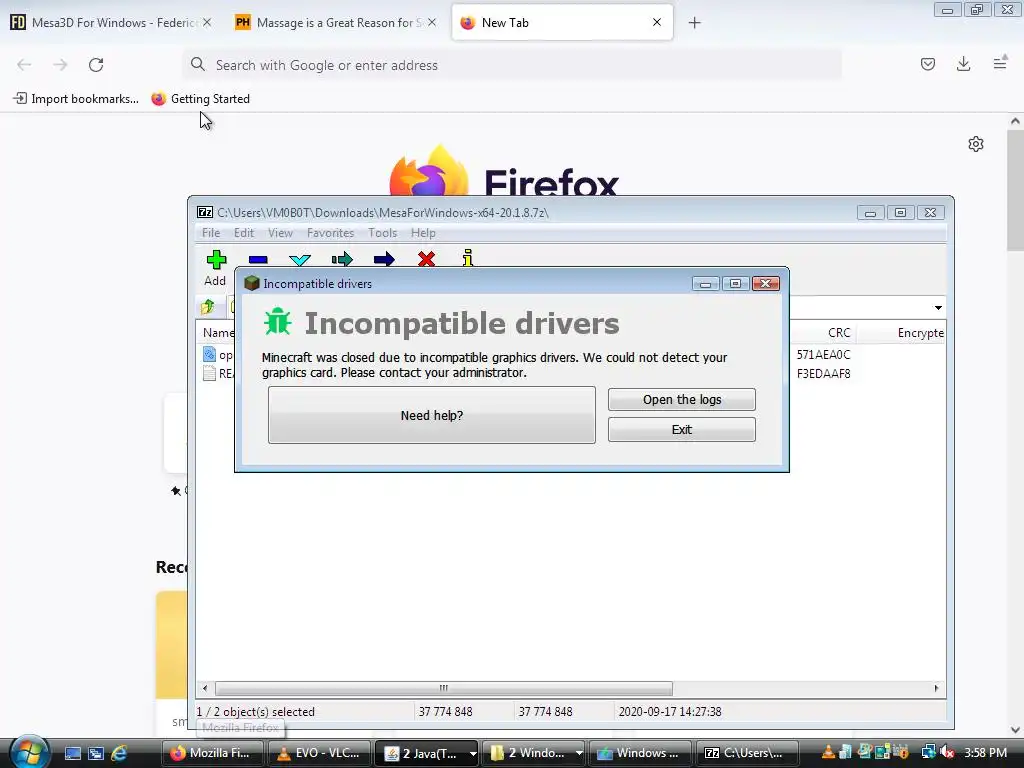Click the Windows... taskbar button

640,753
